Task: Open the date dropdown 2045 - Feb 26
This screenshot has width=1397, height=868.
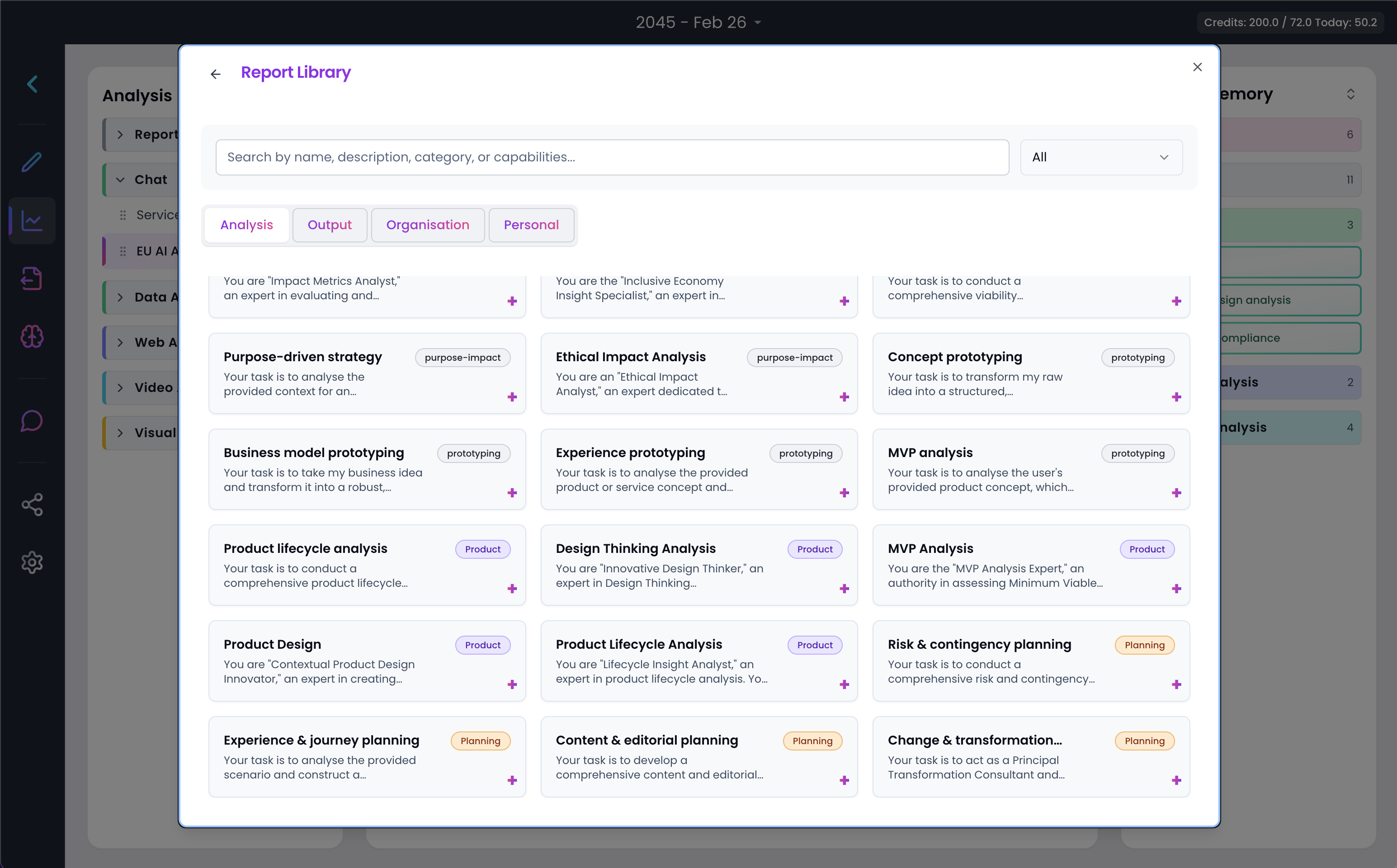Action: coord(698,23)
